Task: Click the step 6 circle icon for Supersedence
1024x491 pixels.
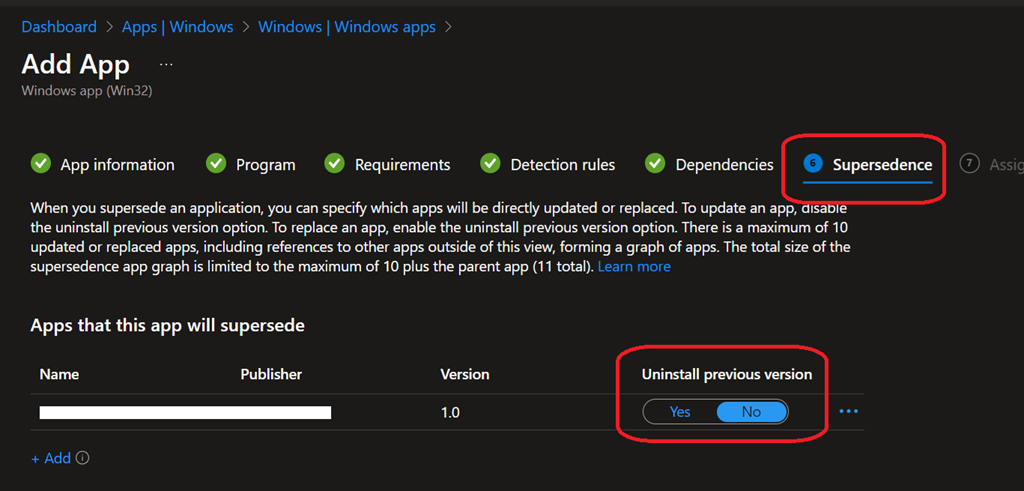Action: 813,164
